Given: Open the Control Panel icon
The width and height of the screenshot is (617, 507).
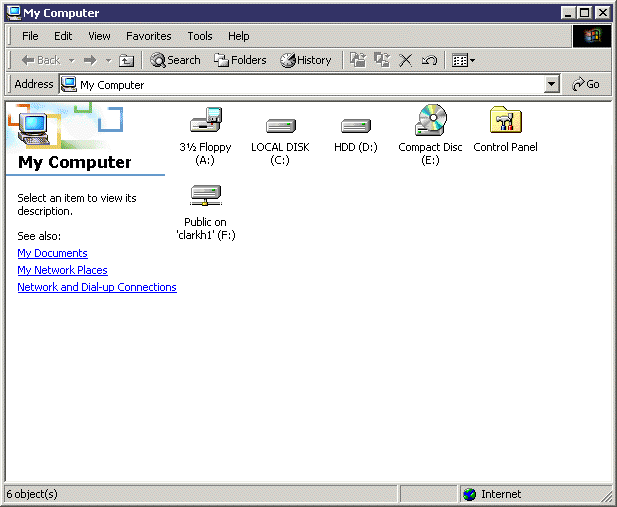Looking at the screenshot, I should click(505, 122).
